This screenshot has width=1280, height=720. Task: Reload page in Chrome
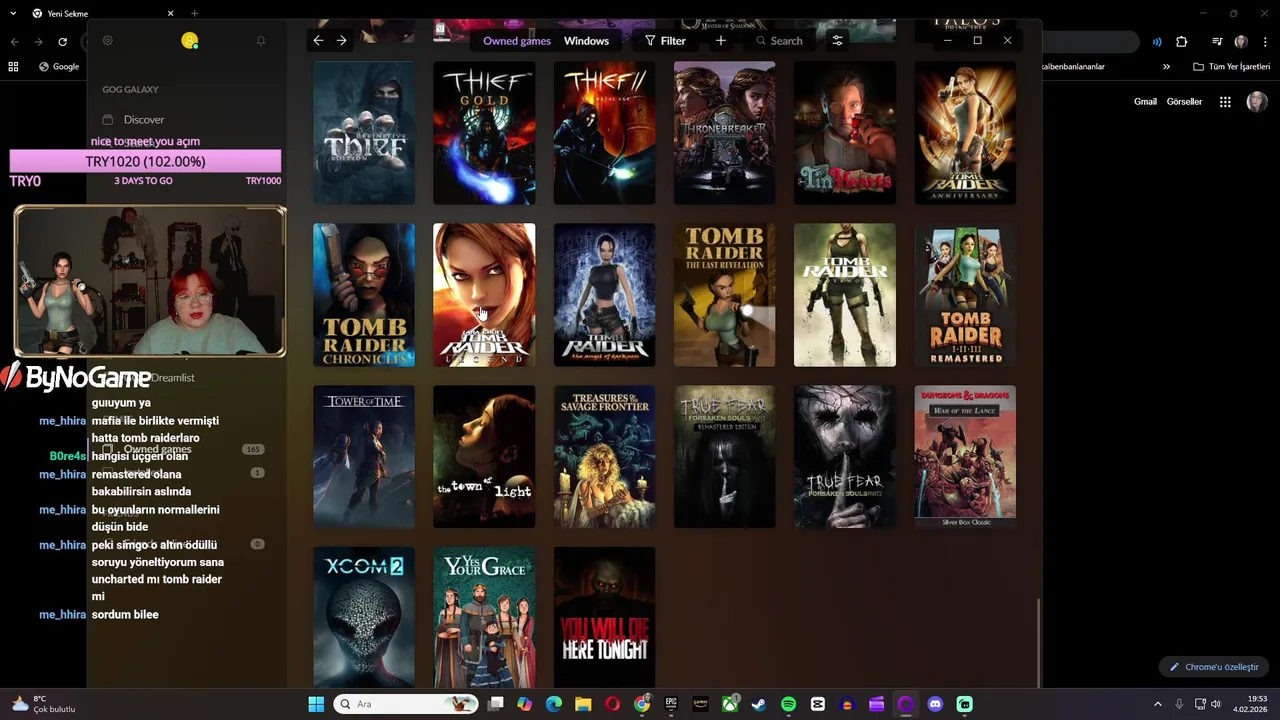pos(63,42)
